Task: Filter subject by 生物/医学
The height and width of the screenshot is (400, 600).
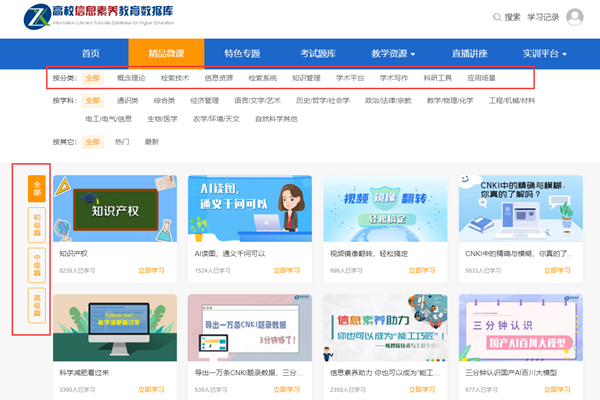Action: (x=163, y=119)
